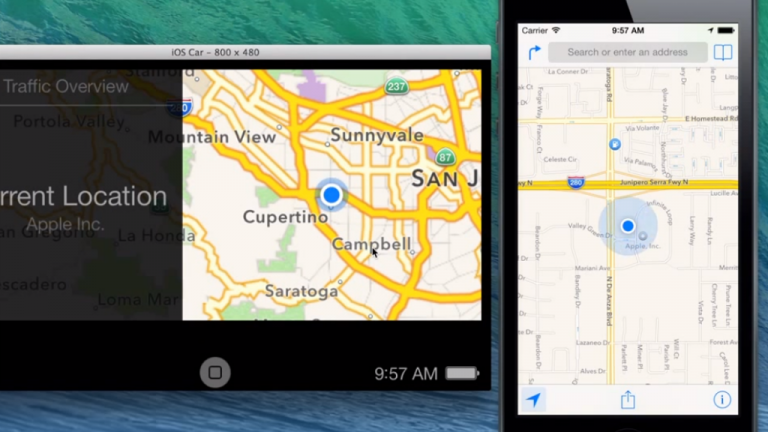Tap La Conner Dr label on iPhone map
The width and height of the screenshot is (768, 432).
point(568,72)
